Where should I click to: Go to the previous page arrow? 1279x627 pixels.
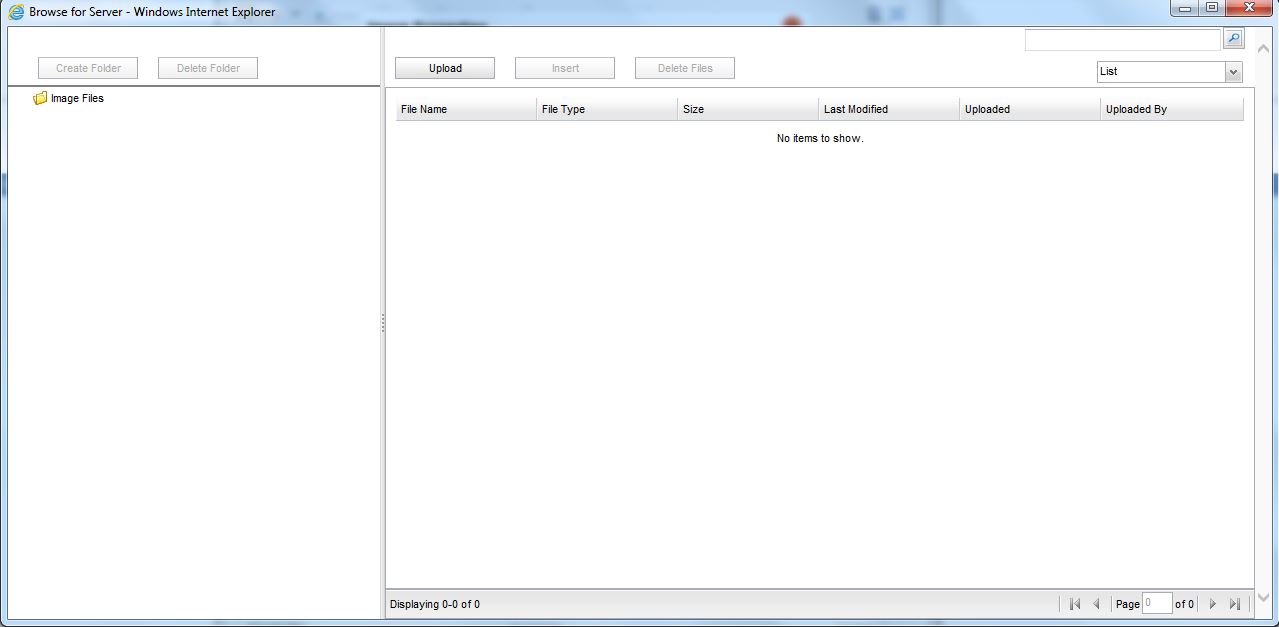pos(1096,604)
